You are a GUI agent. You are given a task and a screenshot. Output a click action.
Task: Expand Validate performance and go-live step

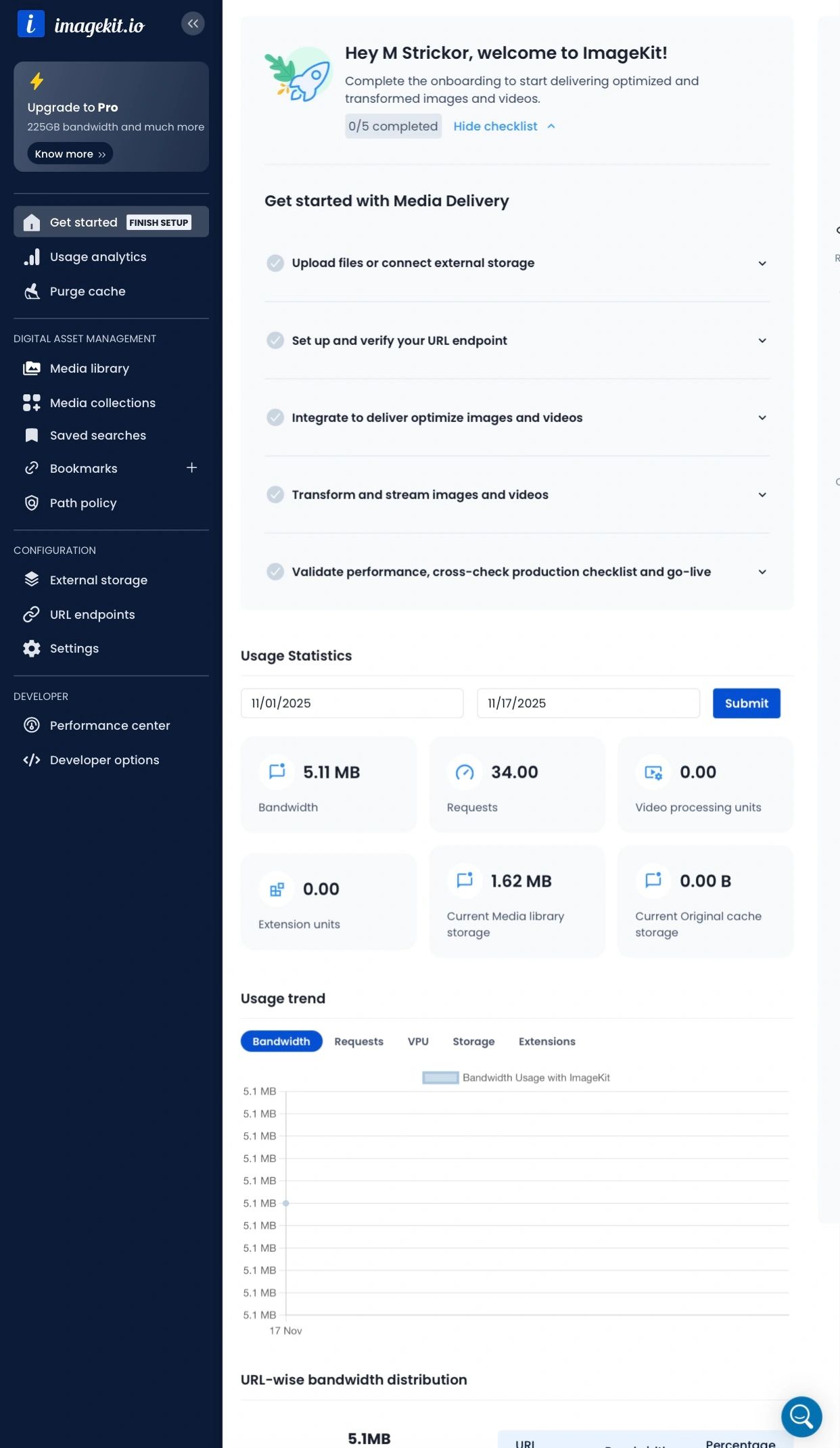coord(762,571)
